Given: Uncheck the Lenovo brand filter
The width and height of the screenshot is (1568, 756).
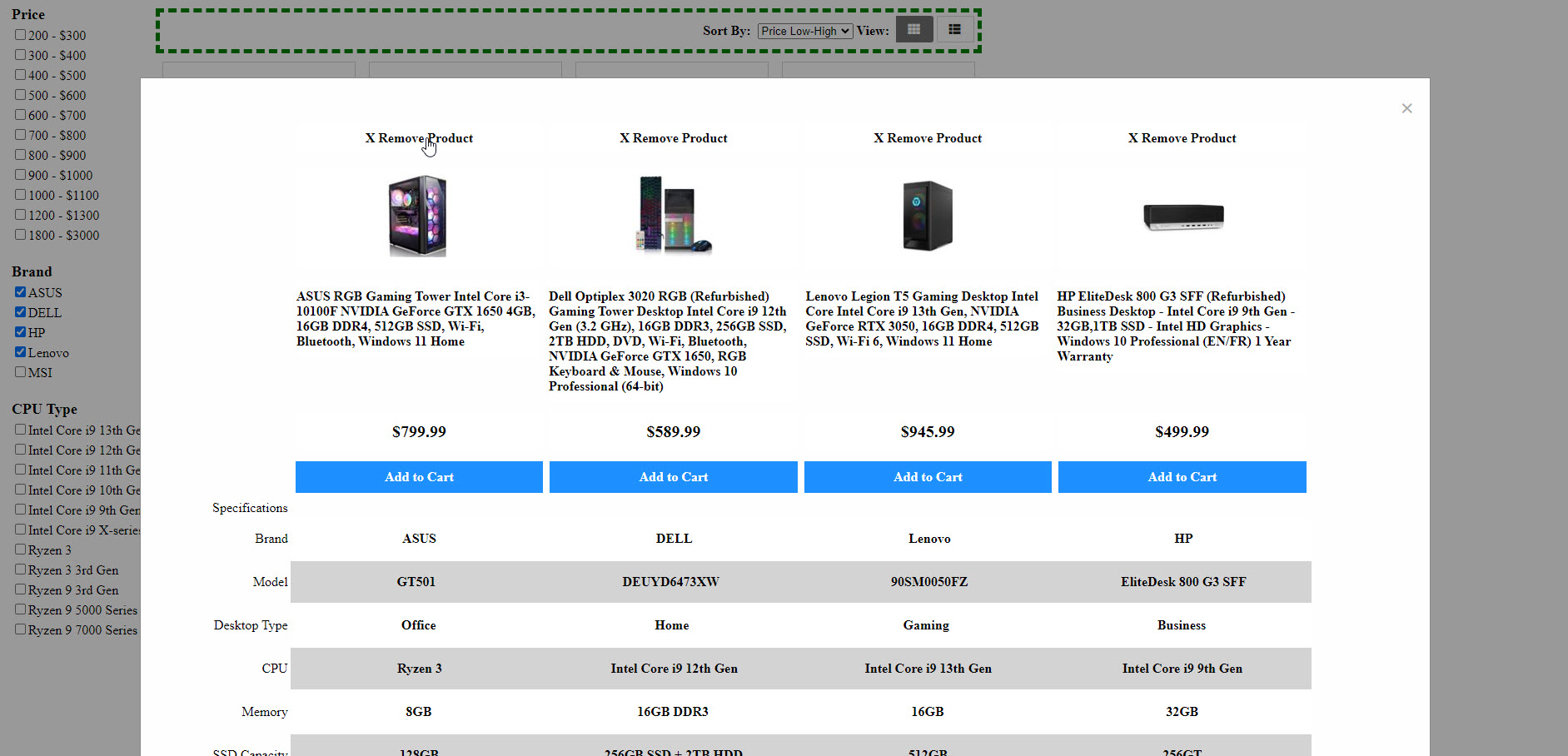Looking at the screenshot, I should point(21,352).
